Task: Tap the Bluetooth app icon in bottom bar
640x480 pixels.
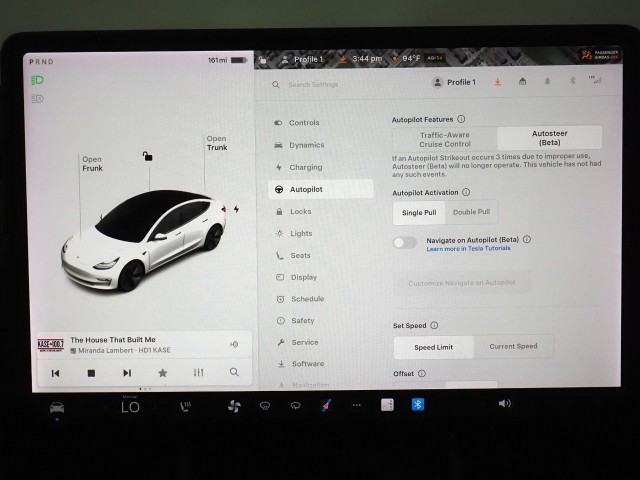Action: [419, 404]
